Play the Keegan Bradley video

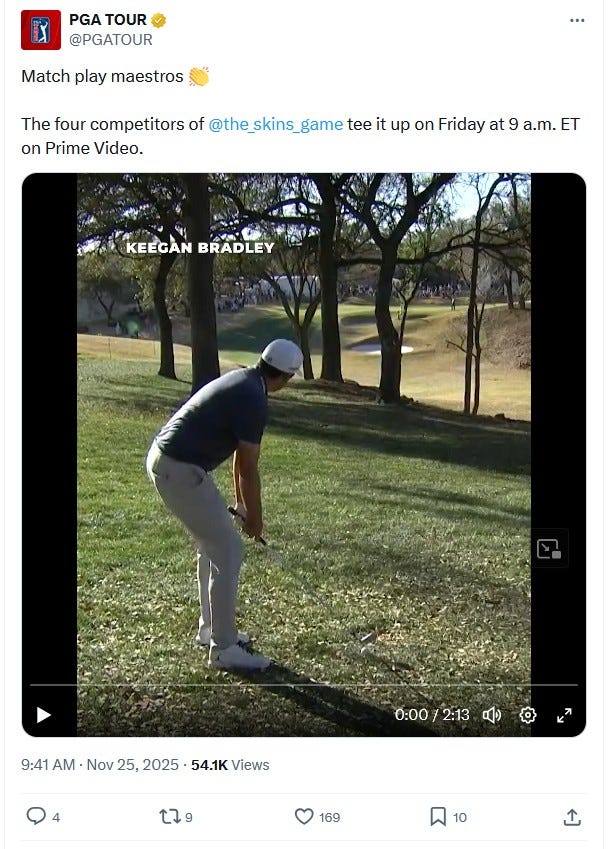click(43, 715)
